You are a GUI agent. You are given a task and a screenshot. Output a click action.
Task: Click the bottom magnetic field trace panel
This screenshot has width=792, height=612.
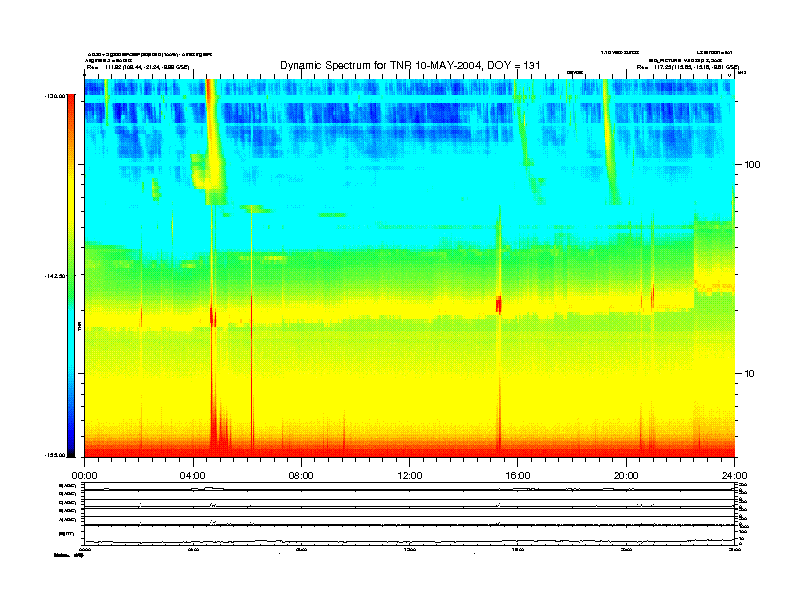pyautogui.click(x=410, y=535)
